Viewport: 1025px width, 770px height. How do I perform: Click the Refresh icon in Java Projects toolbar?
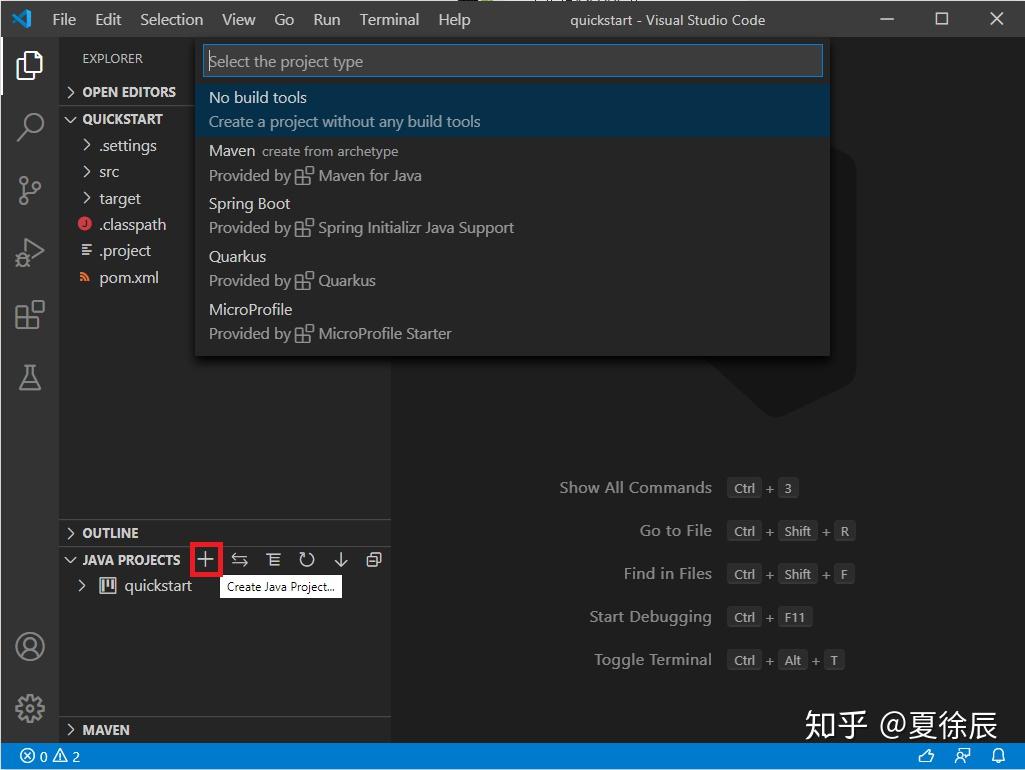pyautogui.click(x=307, y=559)
